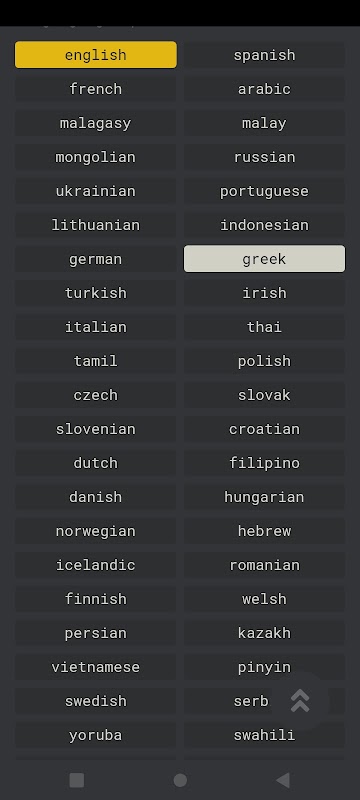This screenshot has height=800, width=360.
Task: Select the mongolian language entry
Action: (x=96, y=157)
